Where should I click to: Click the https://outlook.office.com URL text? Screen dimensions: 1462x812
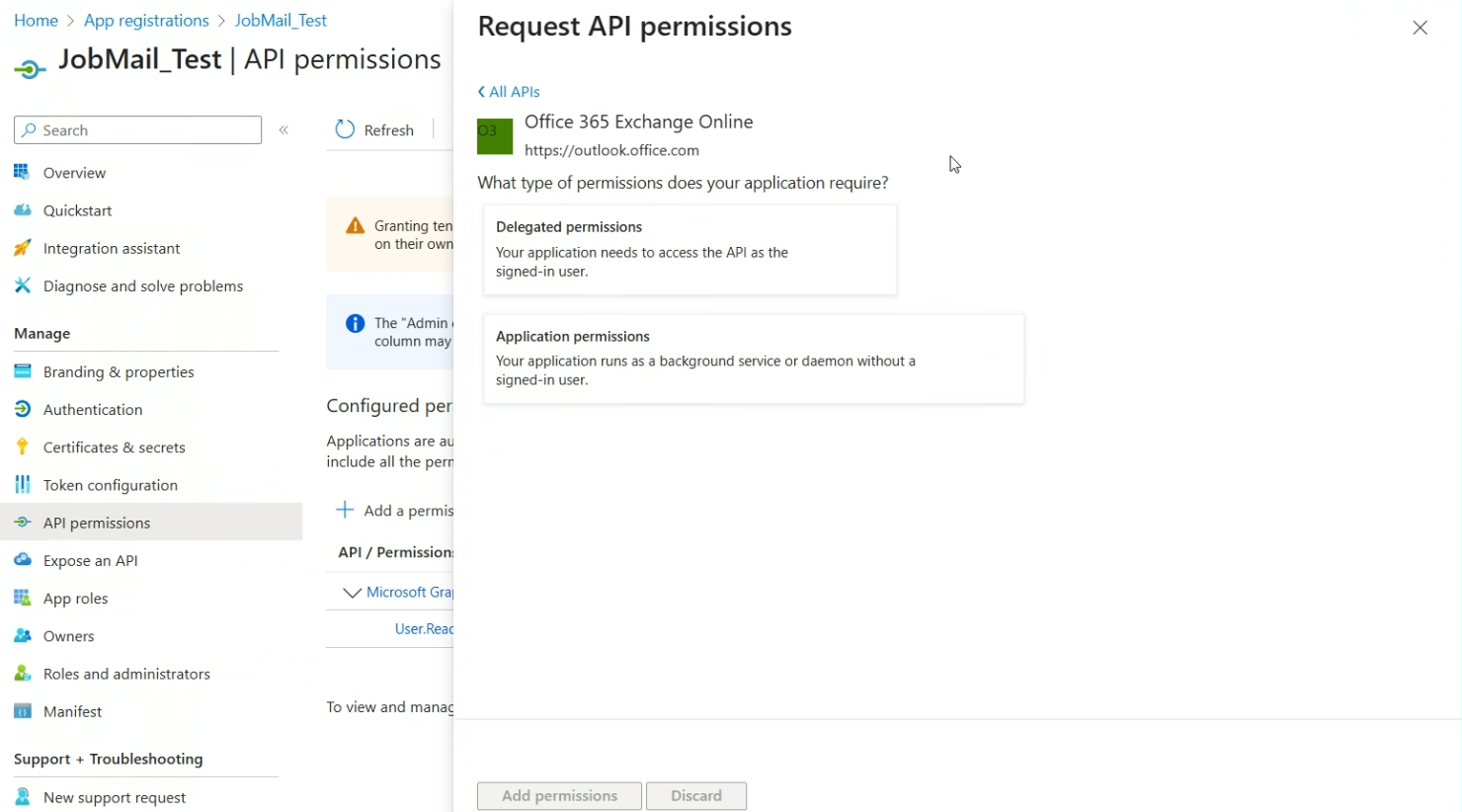[611, 150]
